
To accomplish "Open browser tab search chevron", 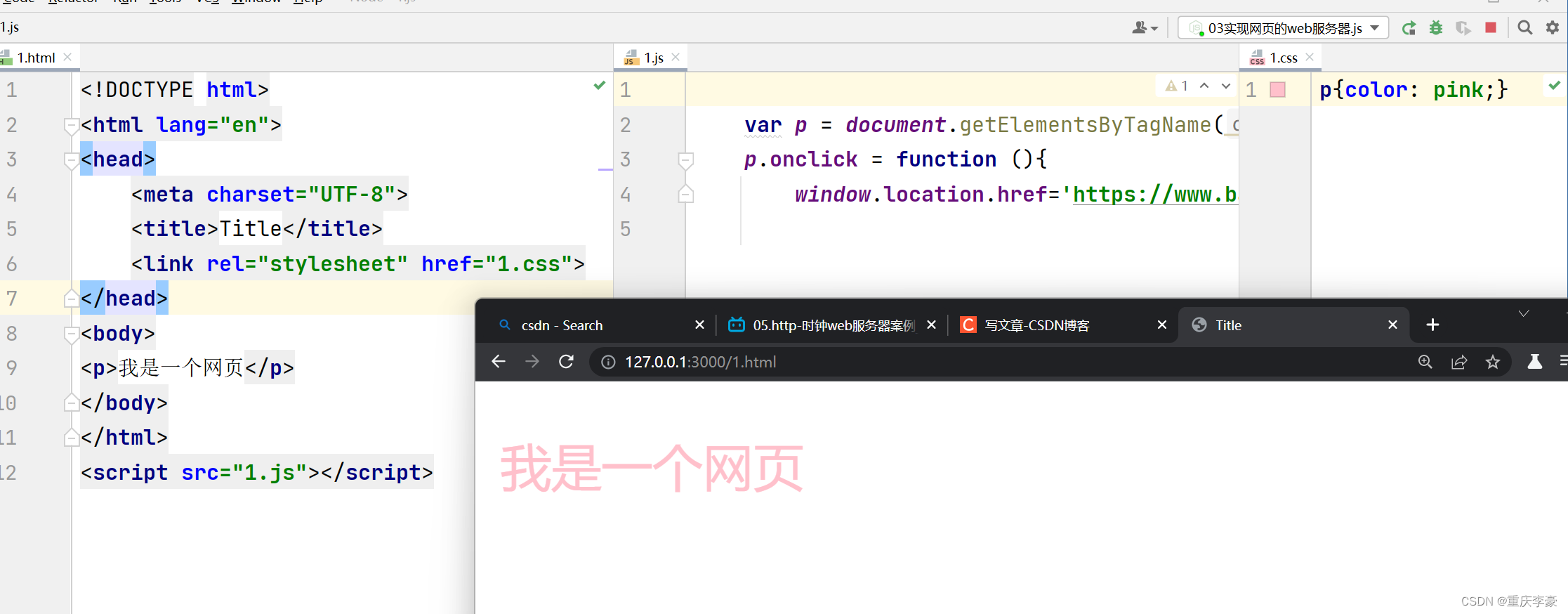I will [x=1524, y=313].
